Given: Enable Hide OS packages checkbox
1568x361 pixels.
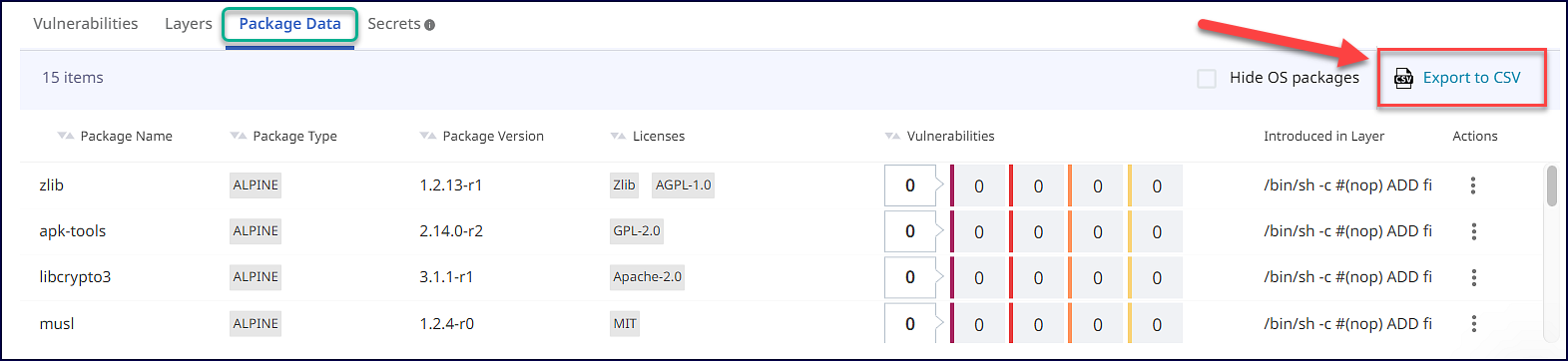Looking at the screenshot, I should point(1207,78).
